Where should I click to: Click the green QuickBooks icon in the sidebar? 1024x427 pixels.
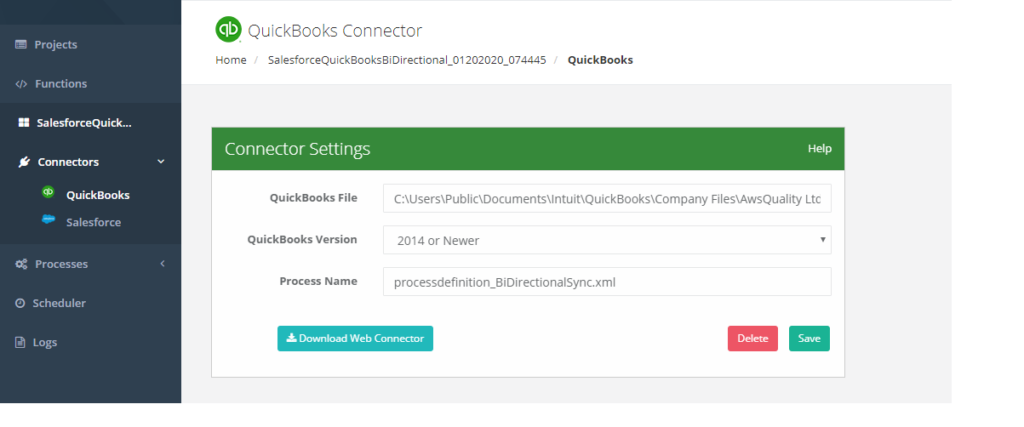point(47,194)
